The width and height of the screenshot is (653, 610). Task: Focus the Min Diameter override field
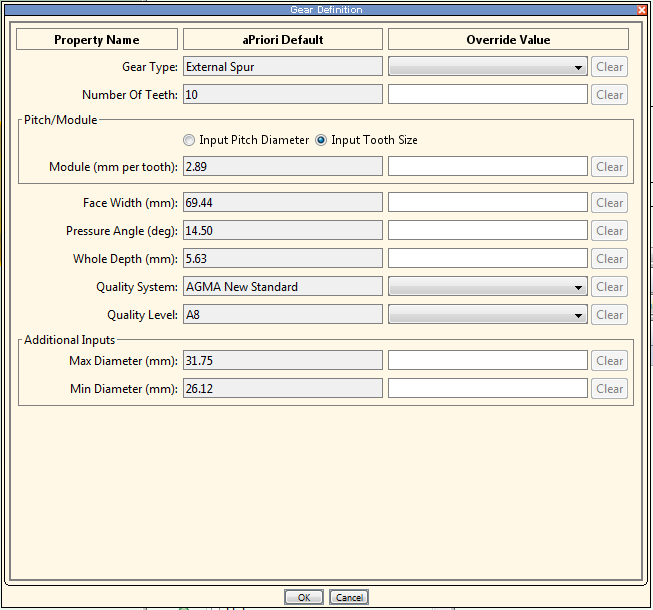(487, 389)
